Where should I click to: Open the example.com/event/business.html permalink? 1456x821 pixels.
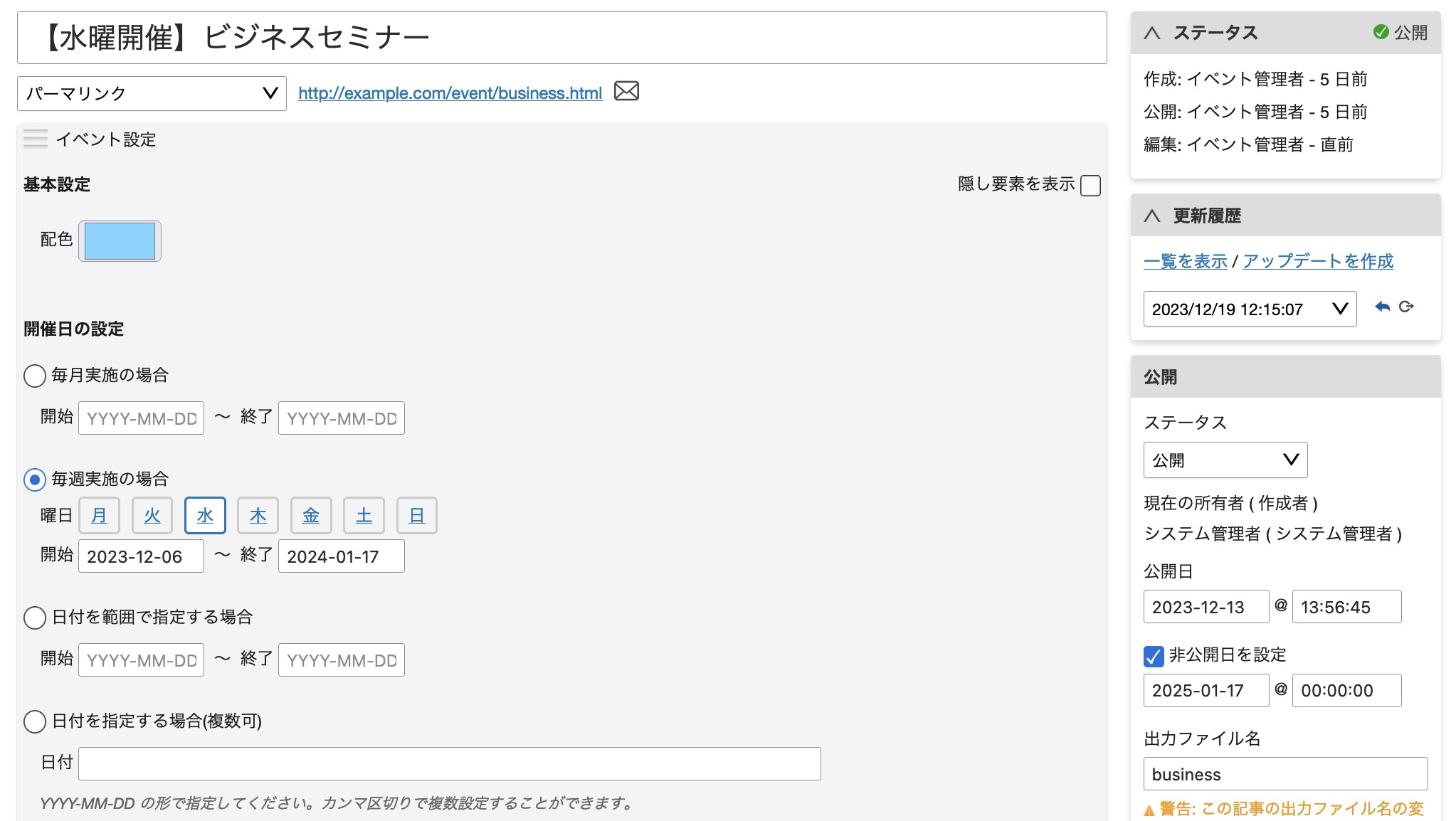point(450,93)
